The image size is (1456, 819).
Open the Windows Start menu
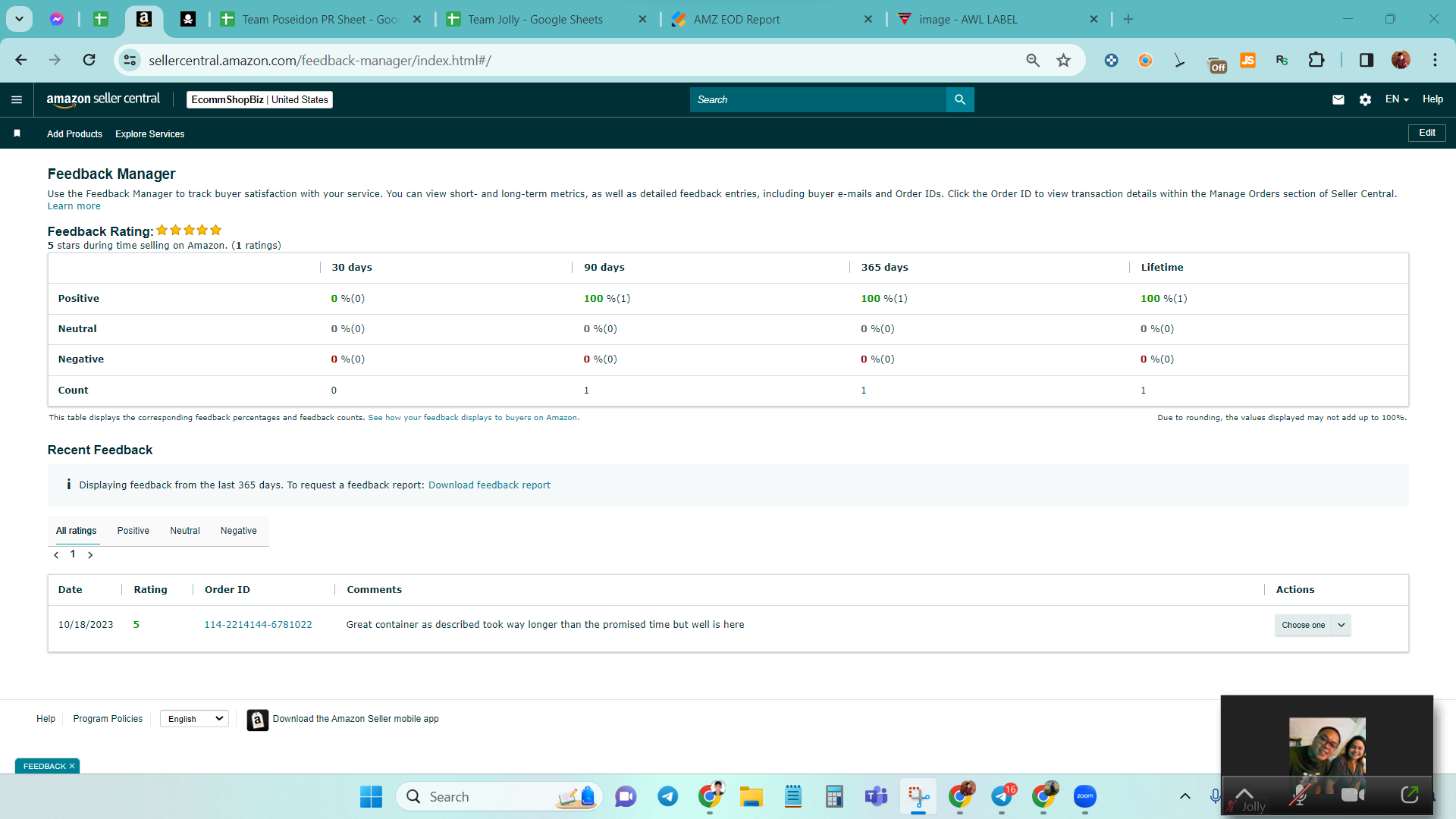[x=371, y=797]
